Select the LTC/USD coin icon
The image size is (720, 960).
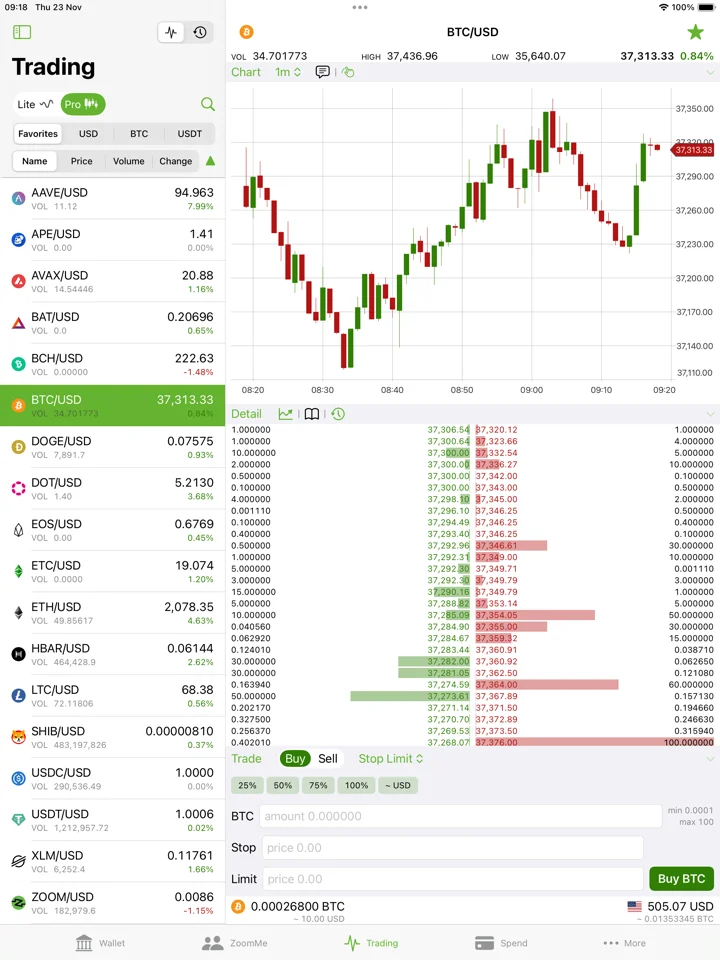(x=18, y=696)
